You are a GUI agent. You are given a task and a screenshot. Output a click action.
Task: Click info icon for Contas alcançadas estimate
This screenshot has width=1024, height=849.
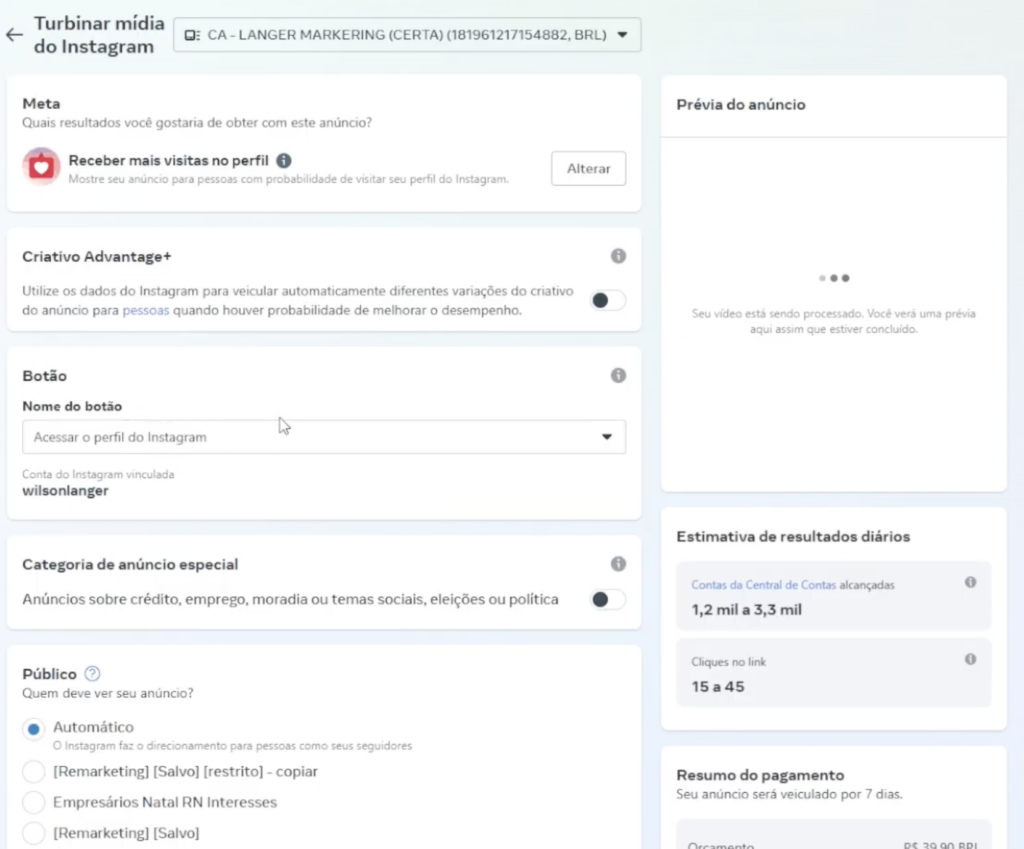tap(970, 583)
